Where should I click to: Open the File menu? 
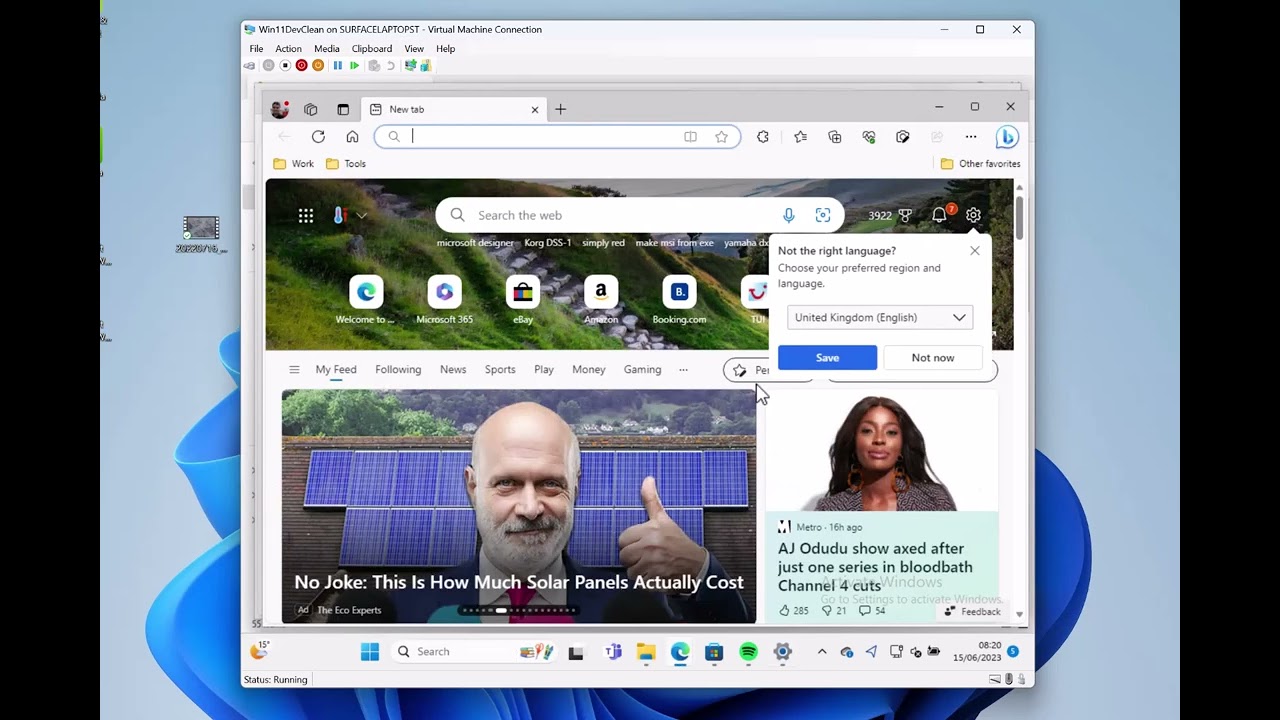256,48
